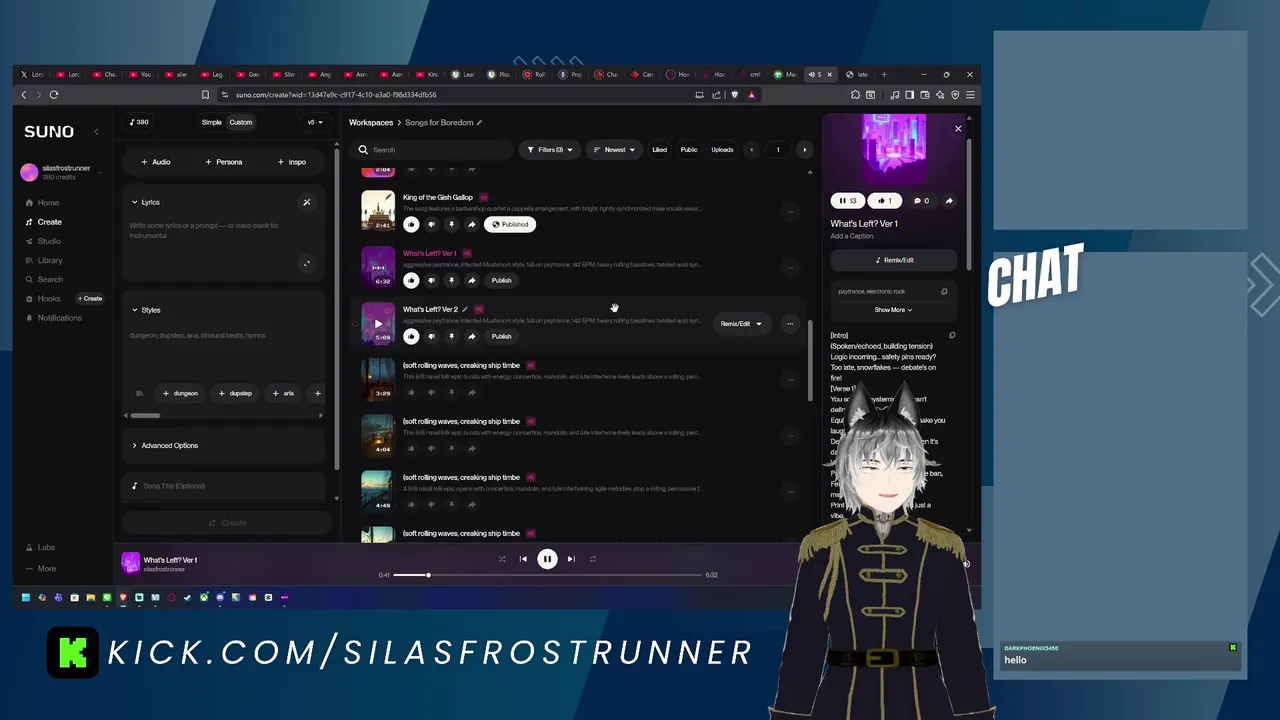Publish What's Left? Ver 1
The height and width of the screenshot is (720, 1280).
(x=502, y=280)
